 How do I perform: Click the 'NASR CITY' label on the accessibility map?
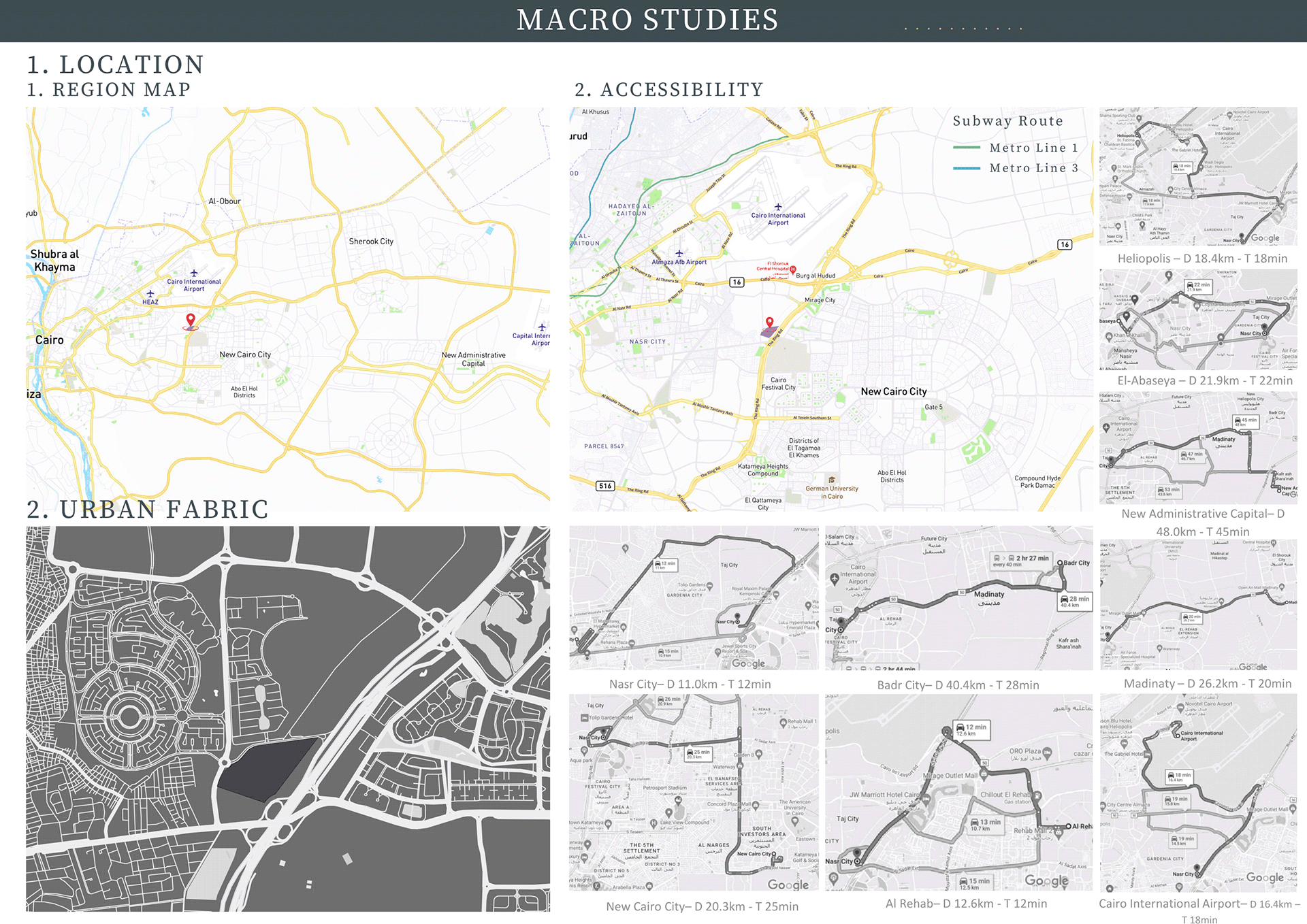point(647,342)
